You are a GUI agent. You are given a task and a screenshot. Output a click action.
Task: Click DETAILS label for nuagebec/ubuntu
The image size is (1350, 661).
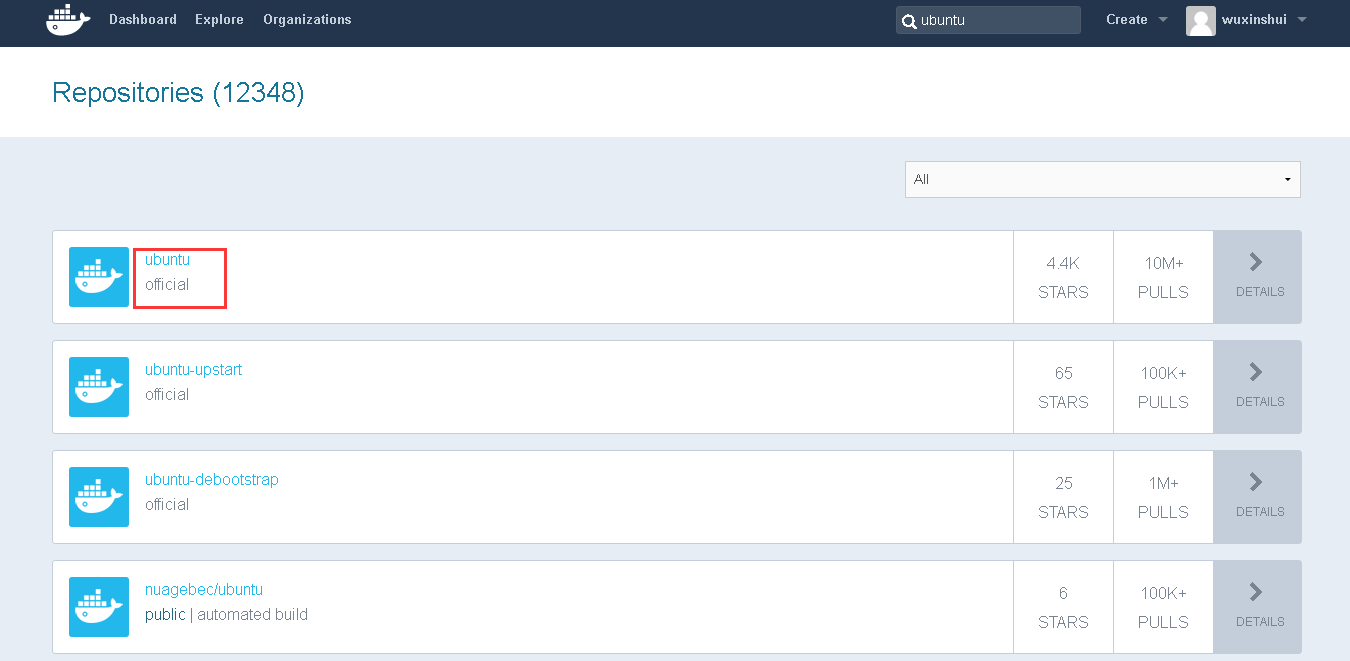coord(1260,622)
